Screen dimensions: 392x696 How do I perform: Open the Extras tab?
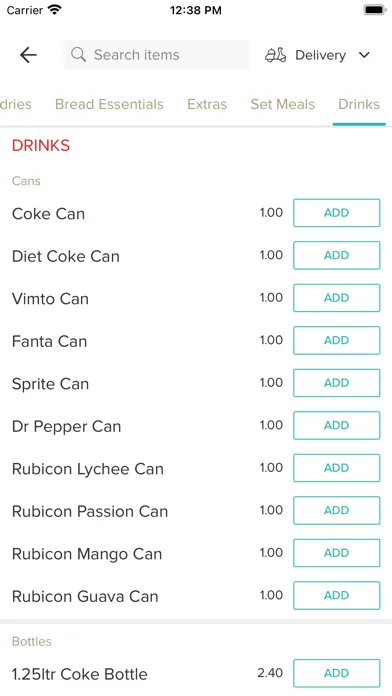click(207, 104)
